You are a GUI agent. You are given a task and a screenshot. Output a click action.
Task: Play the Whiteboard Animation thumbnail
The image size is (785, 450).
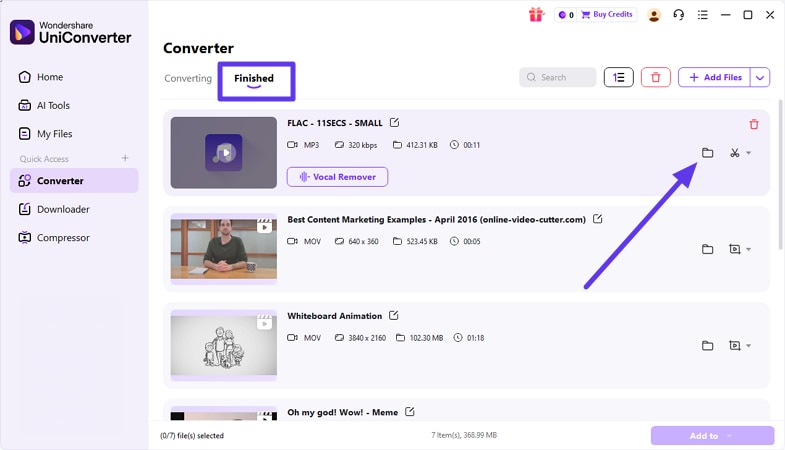pyautogui.click(x=224, y=345)
